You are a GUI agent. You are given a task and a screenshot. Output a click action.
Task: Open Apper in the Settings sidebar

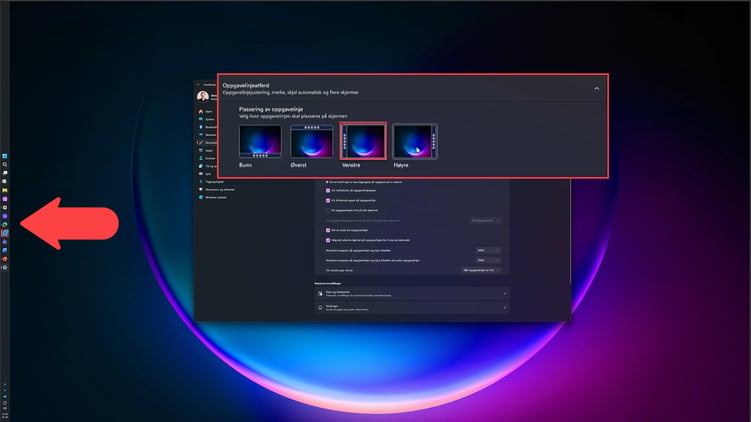pos(206,150)
